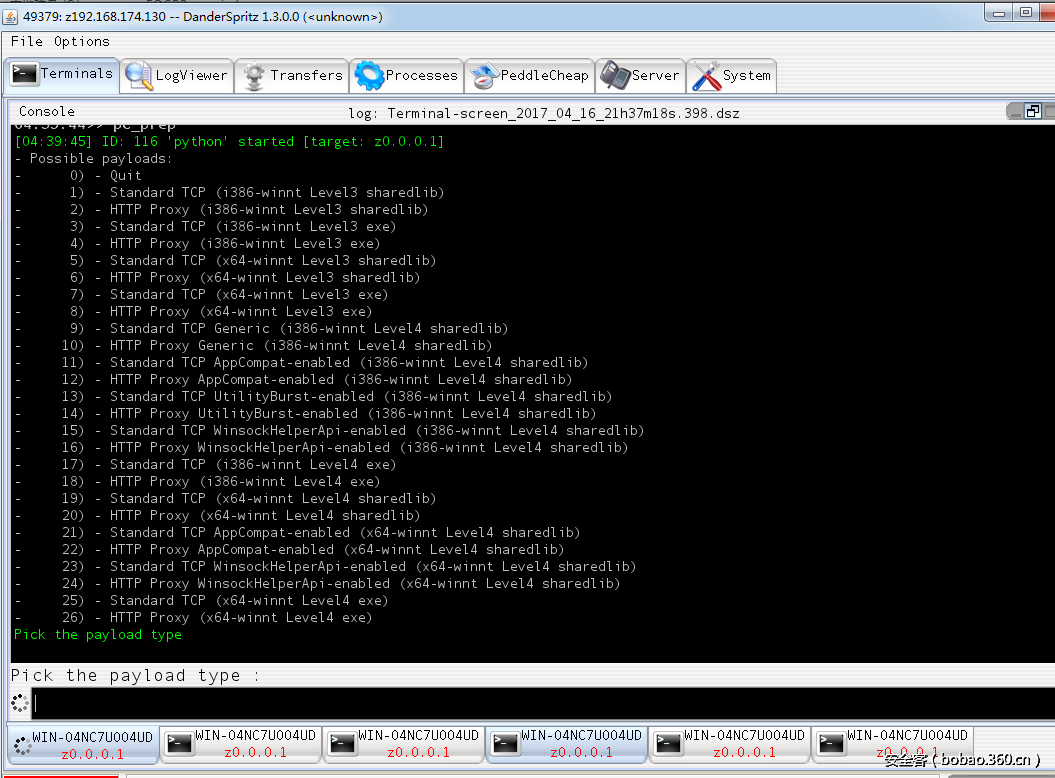This screenshot has width=1055, height=778.
Task: Click the LogViewer magnifier icon
Action: (139, 76)
